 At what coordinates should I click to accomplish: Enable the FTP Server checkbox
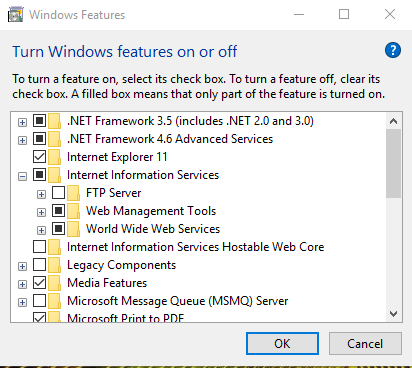click(x=59, y=192)
